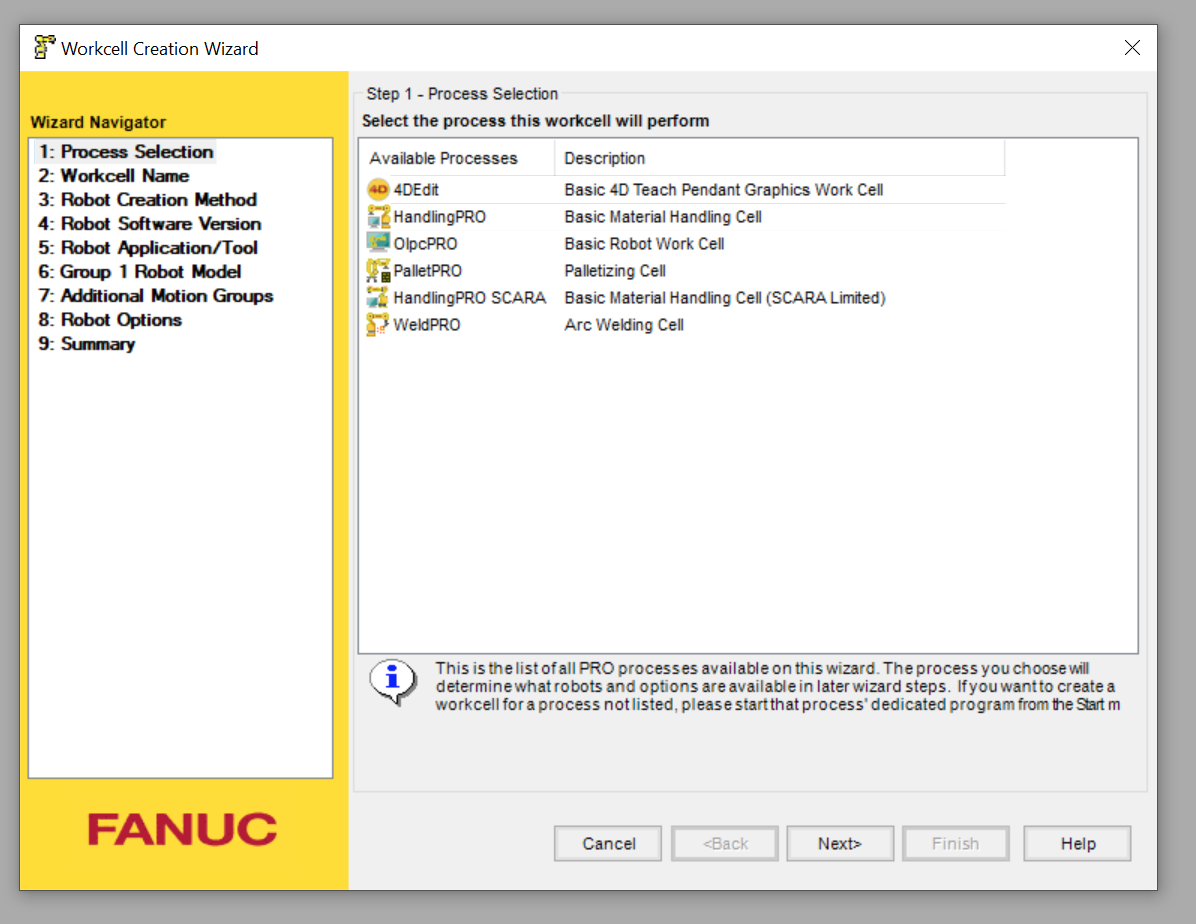The width and height of the screenshot is (1196, 924).
Task: Click the Finish button
Action: point(956,843)
